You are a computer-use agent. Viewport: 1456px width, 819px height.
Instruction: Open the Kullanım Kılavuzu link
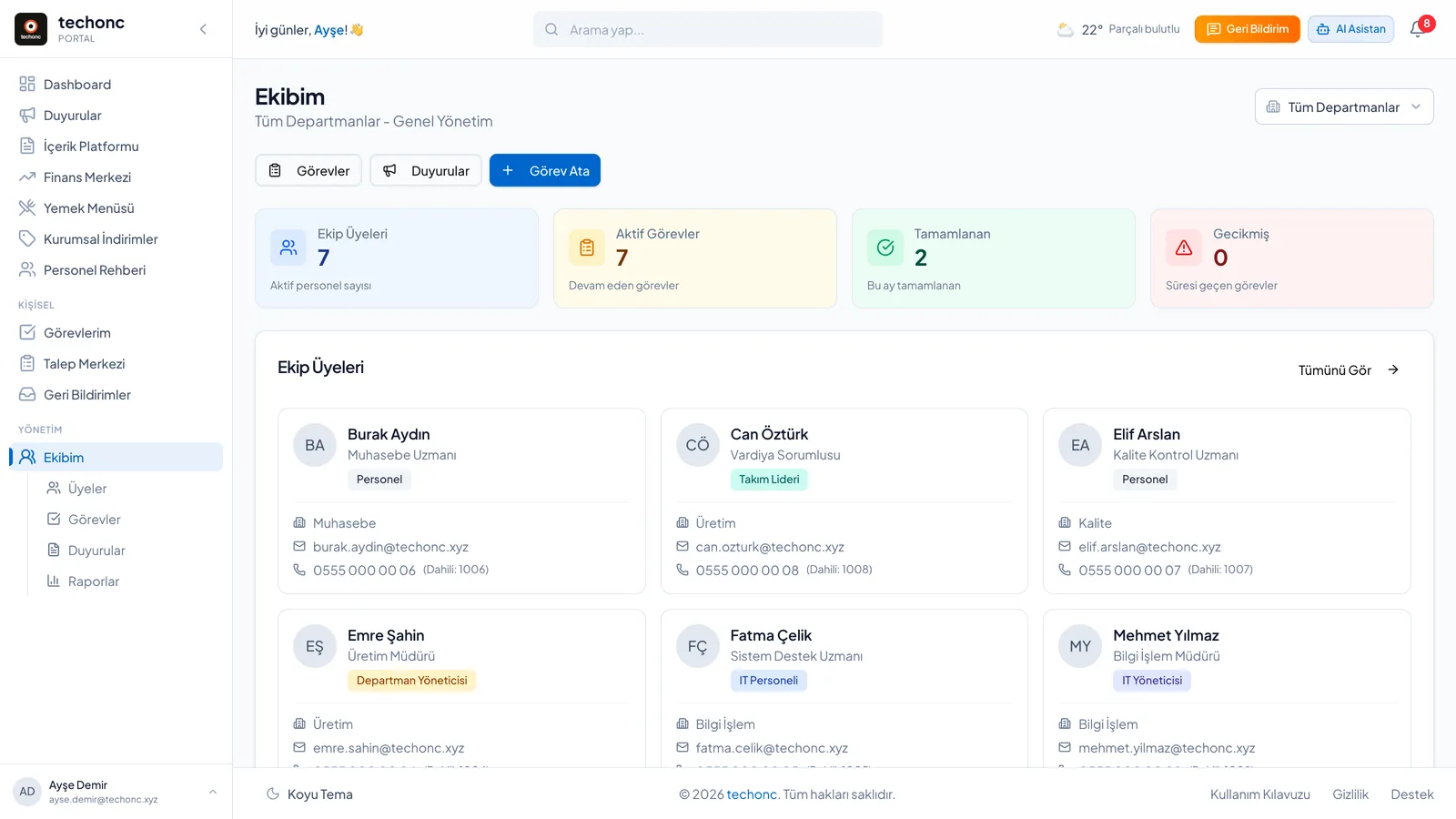click(x=1260, y=794)
